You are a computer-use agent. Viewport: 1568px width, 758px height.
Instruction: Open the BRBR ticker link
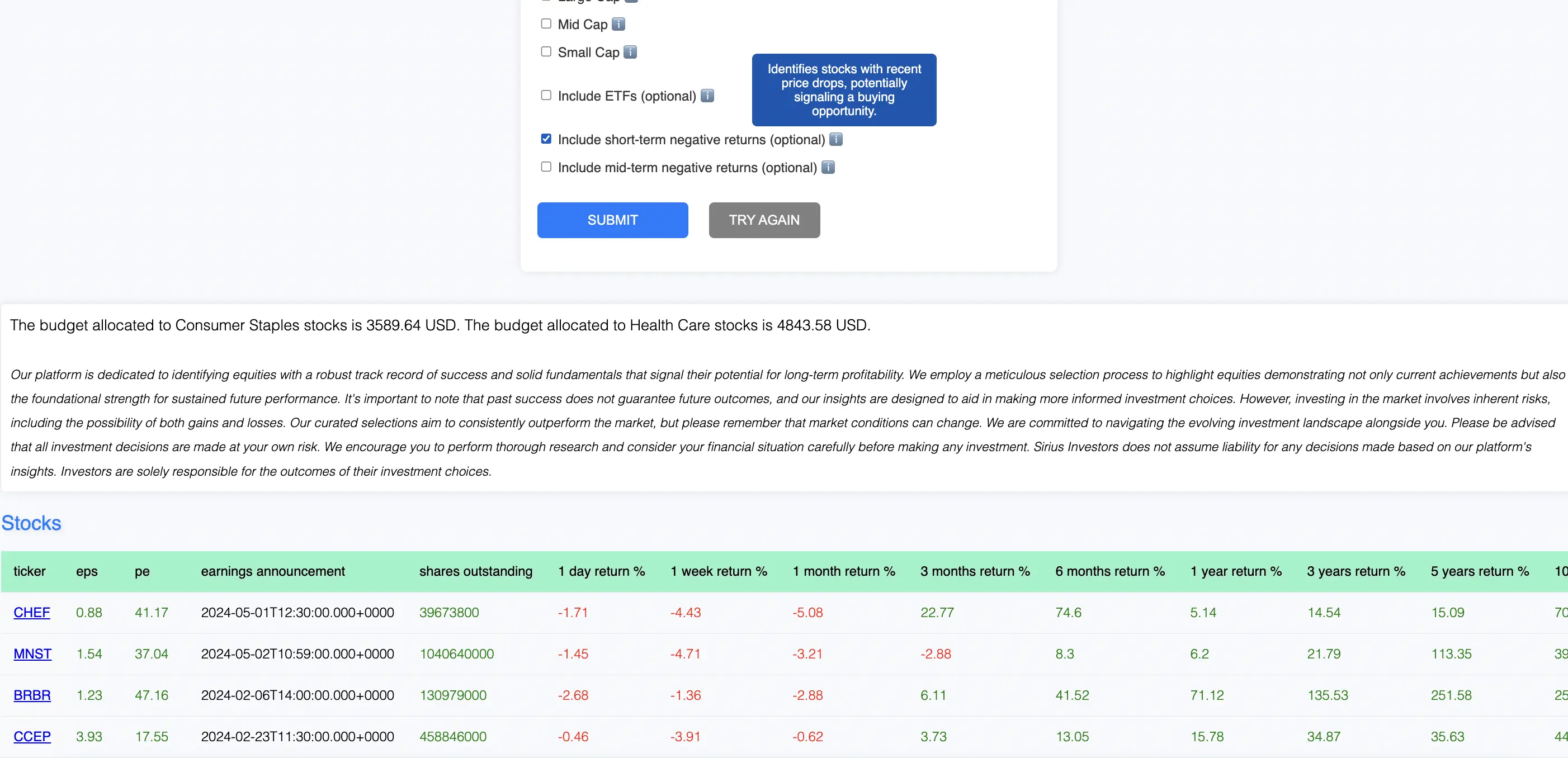coord(32,695)
